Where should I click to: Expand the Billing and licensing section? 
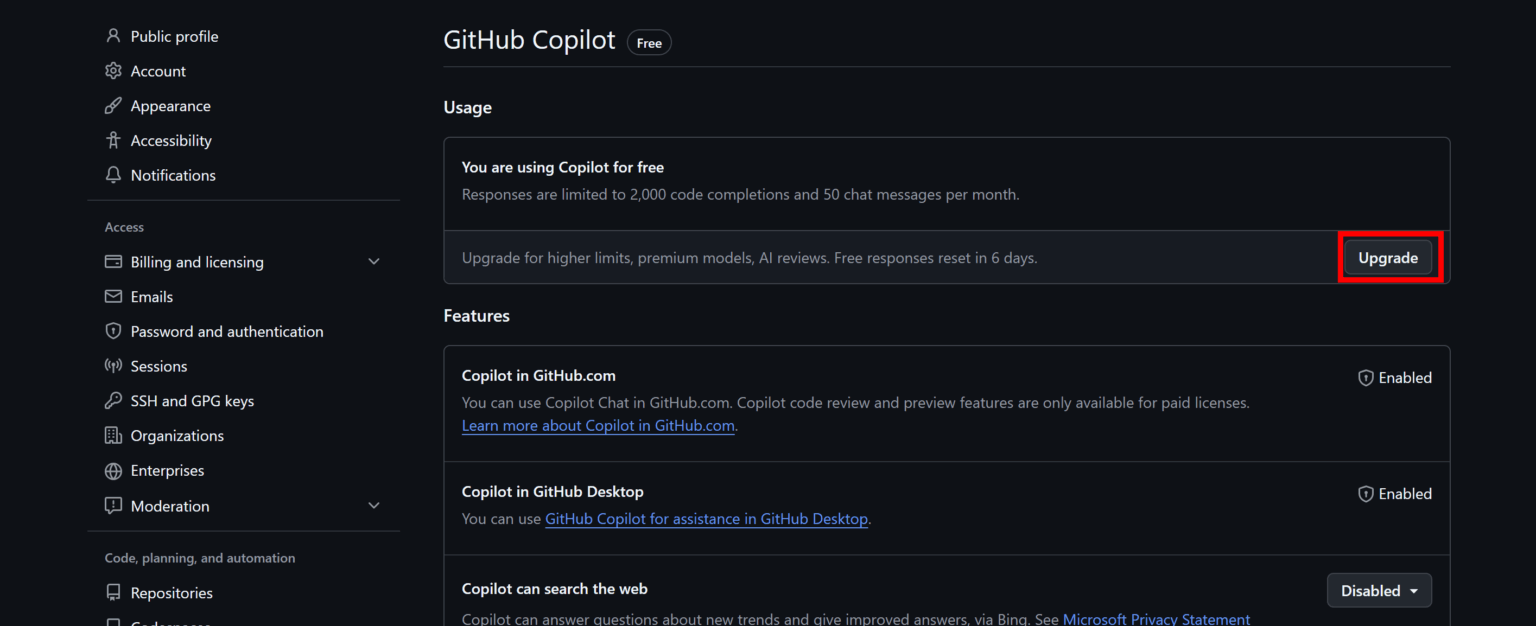374,261
